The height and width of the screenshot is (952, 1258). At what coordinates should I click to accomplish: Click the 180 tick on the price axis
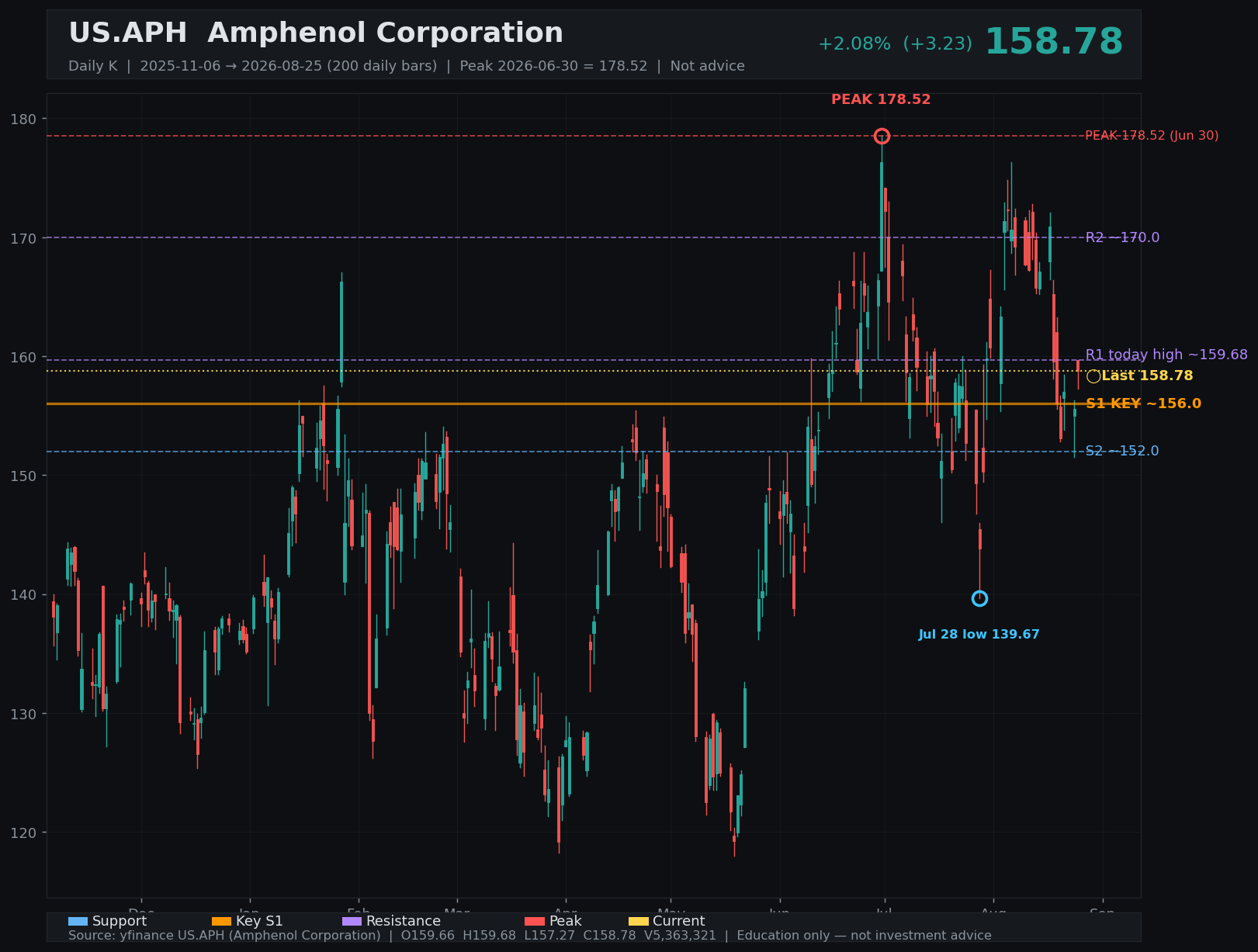23,119
